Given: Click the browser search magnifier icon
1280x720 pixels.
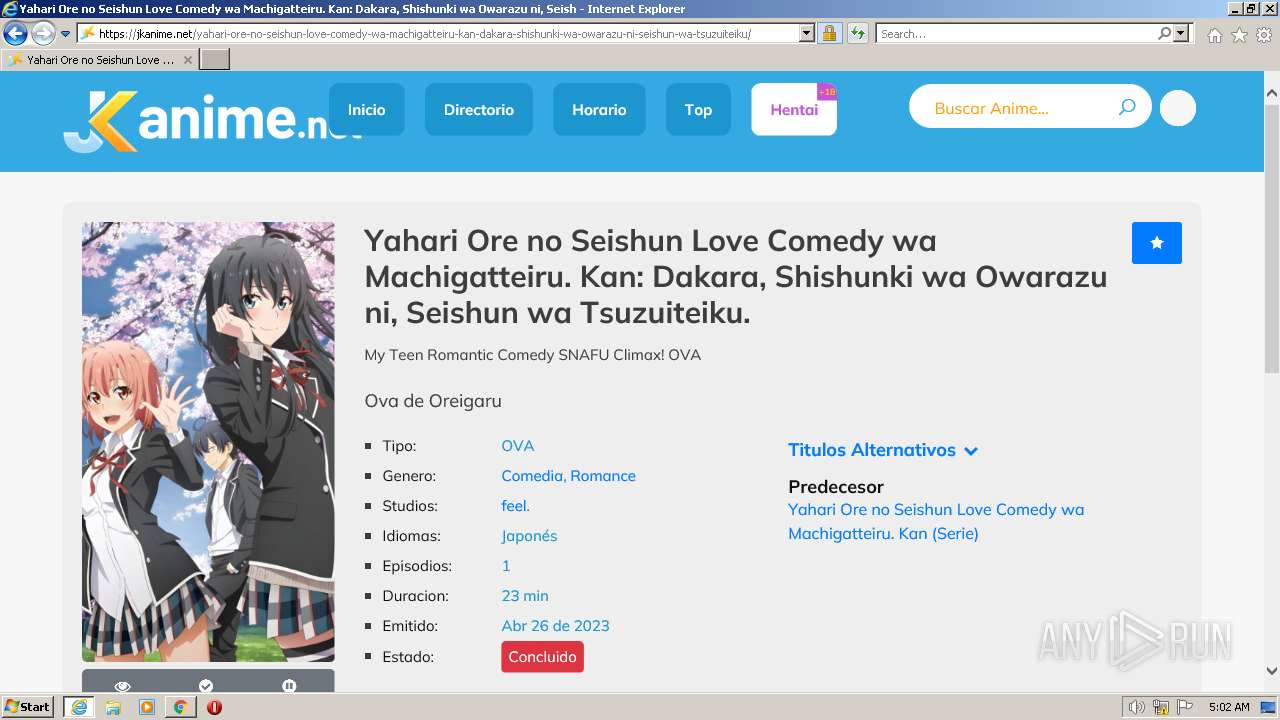Looking at the screenshot, I should tap(1164, 33).
